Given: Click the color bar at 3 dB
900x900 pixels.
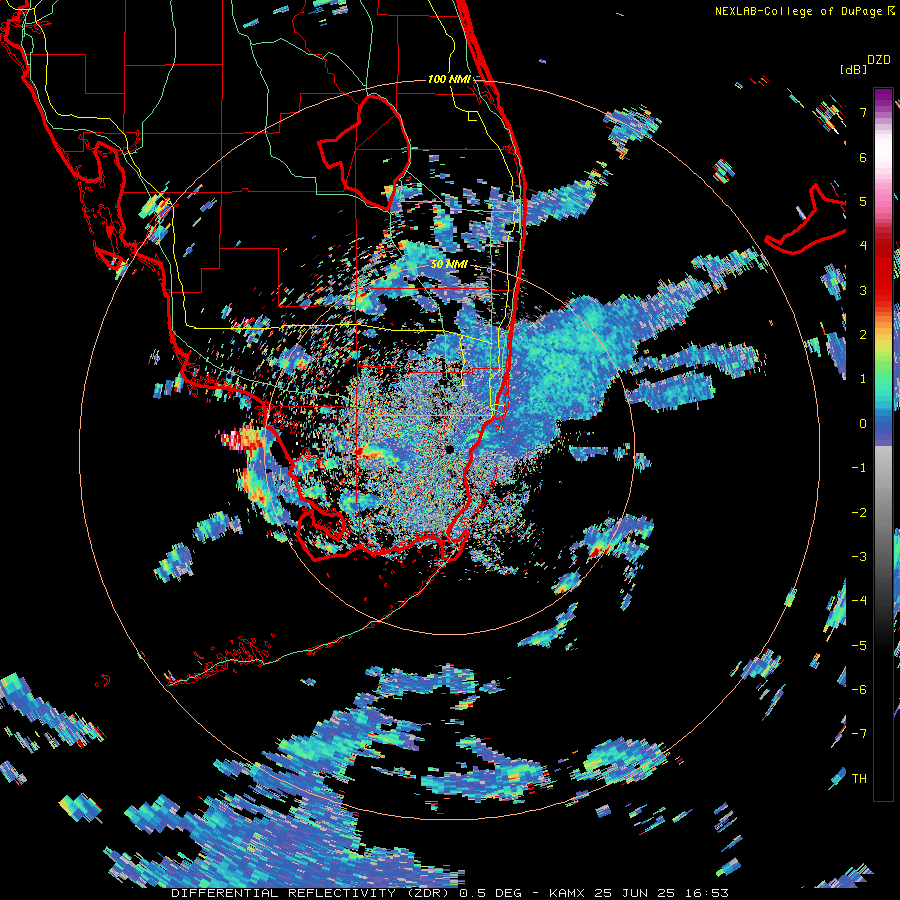Looking at the screenshot, I should point(883,290).
